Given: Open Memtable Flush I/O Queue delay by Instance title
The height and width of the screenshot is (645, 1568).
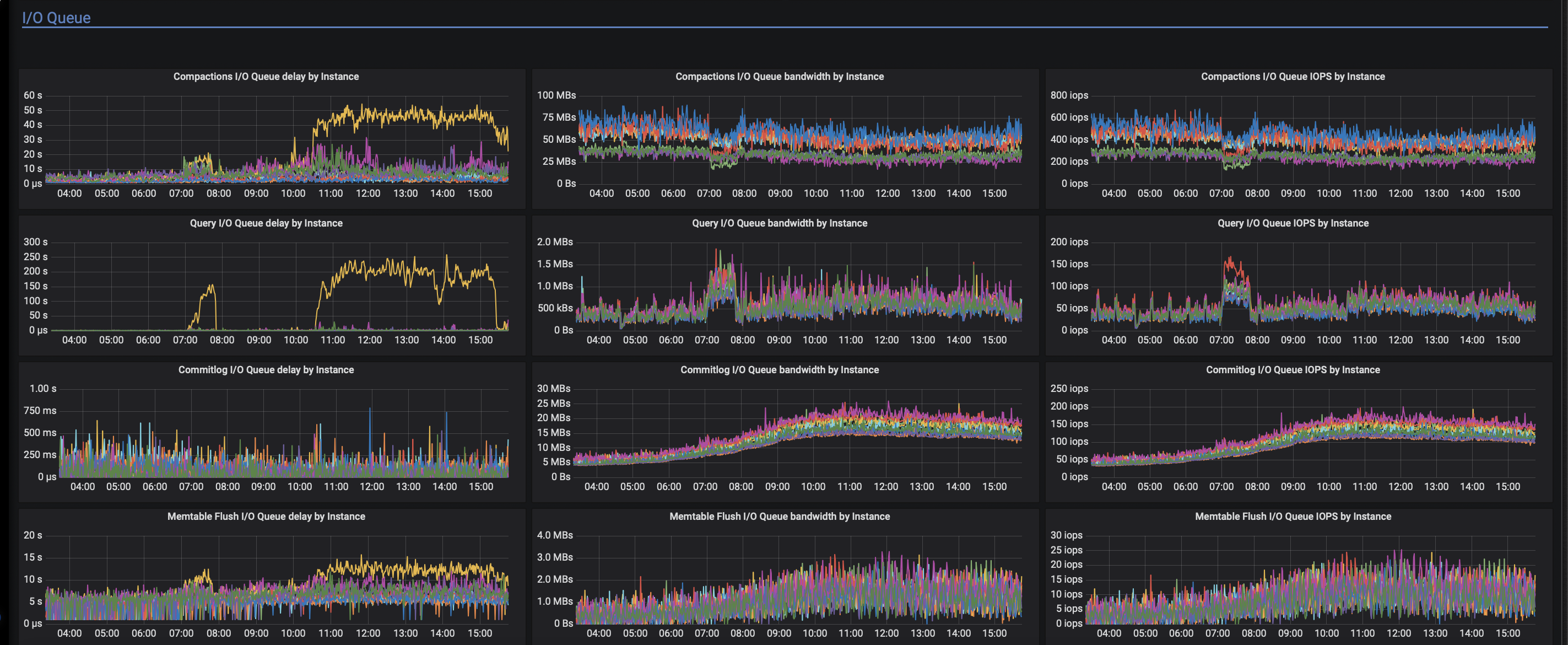Looking at the screenshot, I should point(266,517).
